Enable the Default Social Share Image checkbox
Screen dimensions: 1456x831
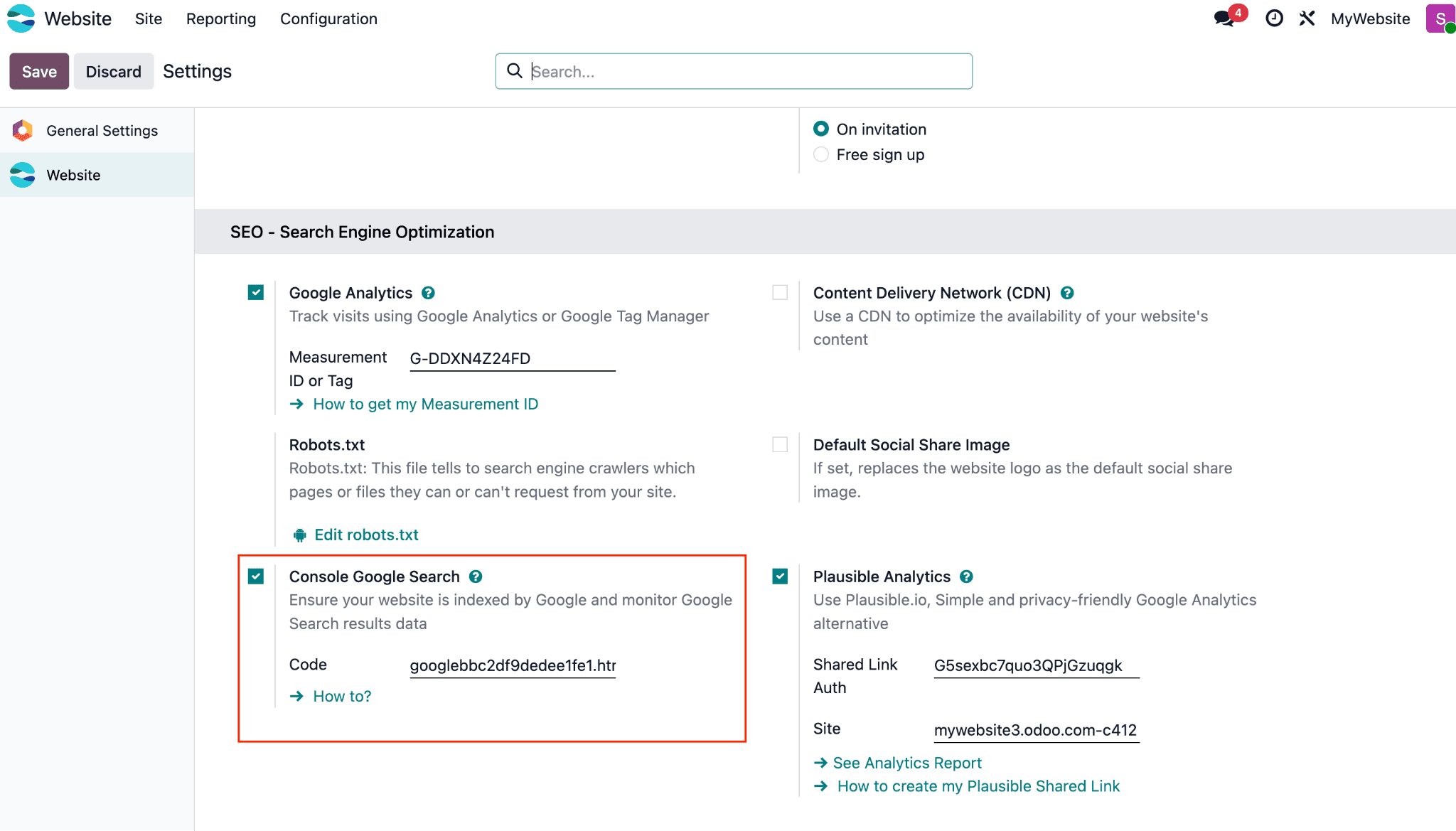point(780,444)
